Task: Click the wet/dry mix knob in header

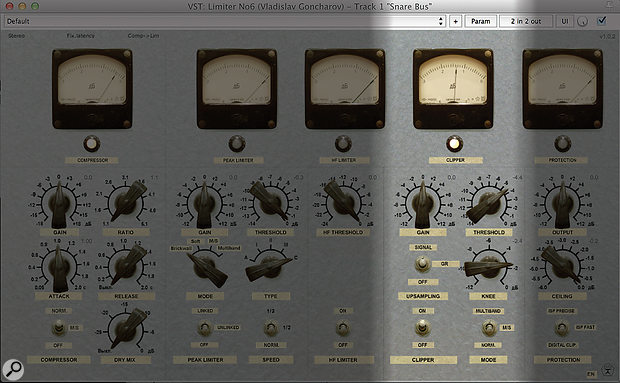Action: coord(582,21)
